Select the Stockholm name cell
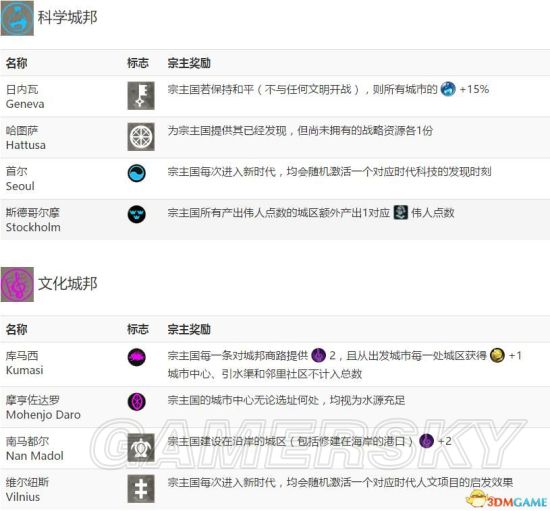Screen dimensions: 550x511 (x=33, y=220)
